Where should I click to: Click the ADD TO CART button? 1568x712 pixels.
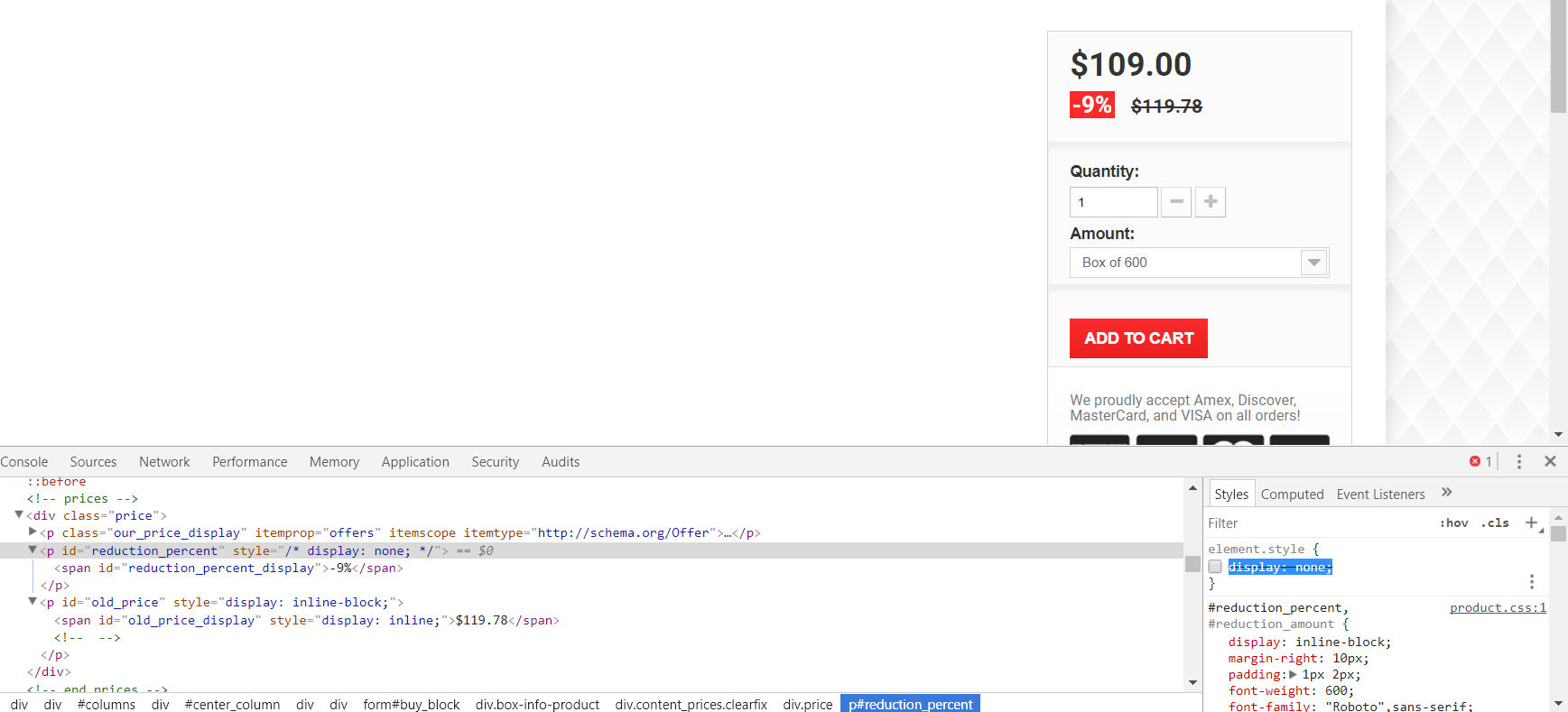pyautogui.click(x=1138, y=338)
